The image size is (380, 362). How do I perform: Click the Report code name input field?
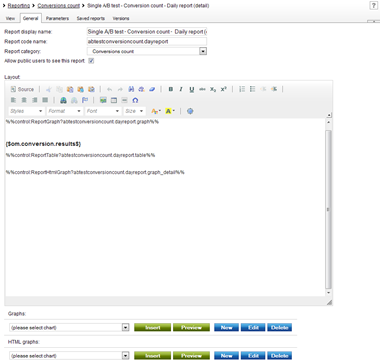click(x=147, y=42)
